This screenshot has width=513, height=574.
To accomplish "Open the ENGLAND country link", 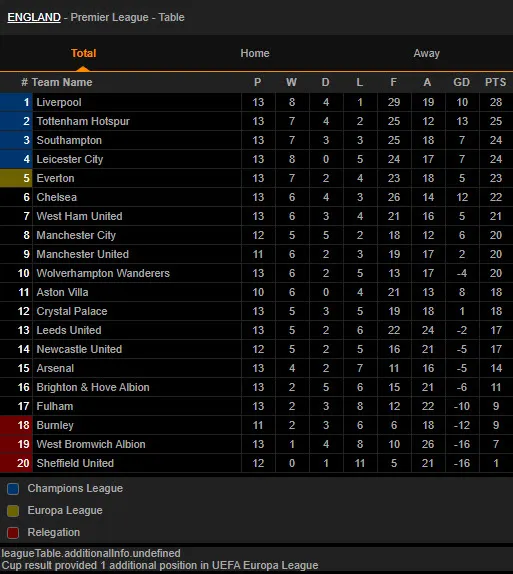I will pyautogui.click(x=34, y=17).
